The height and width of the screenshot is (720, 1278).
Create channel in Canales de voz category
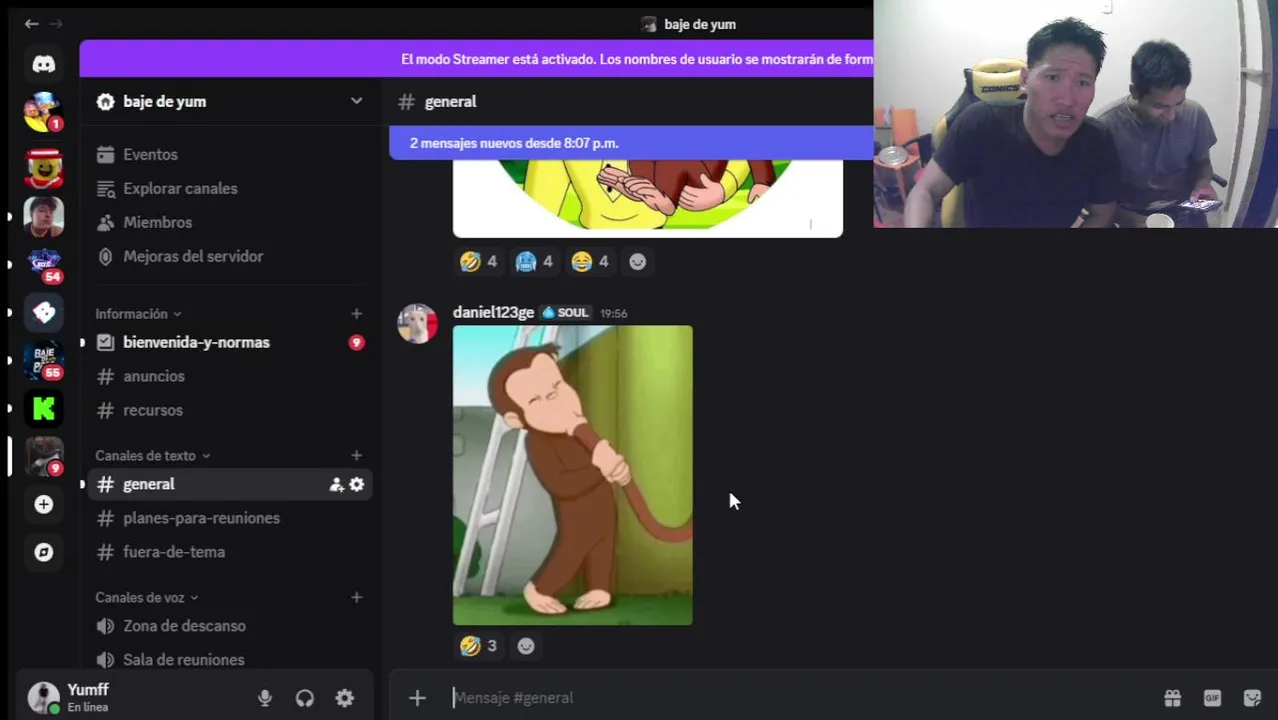tap(356, 597)
